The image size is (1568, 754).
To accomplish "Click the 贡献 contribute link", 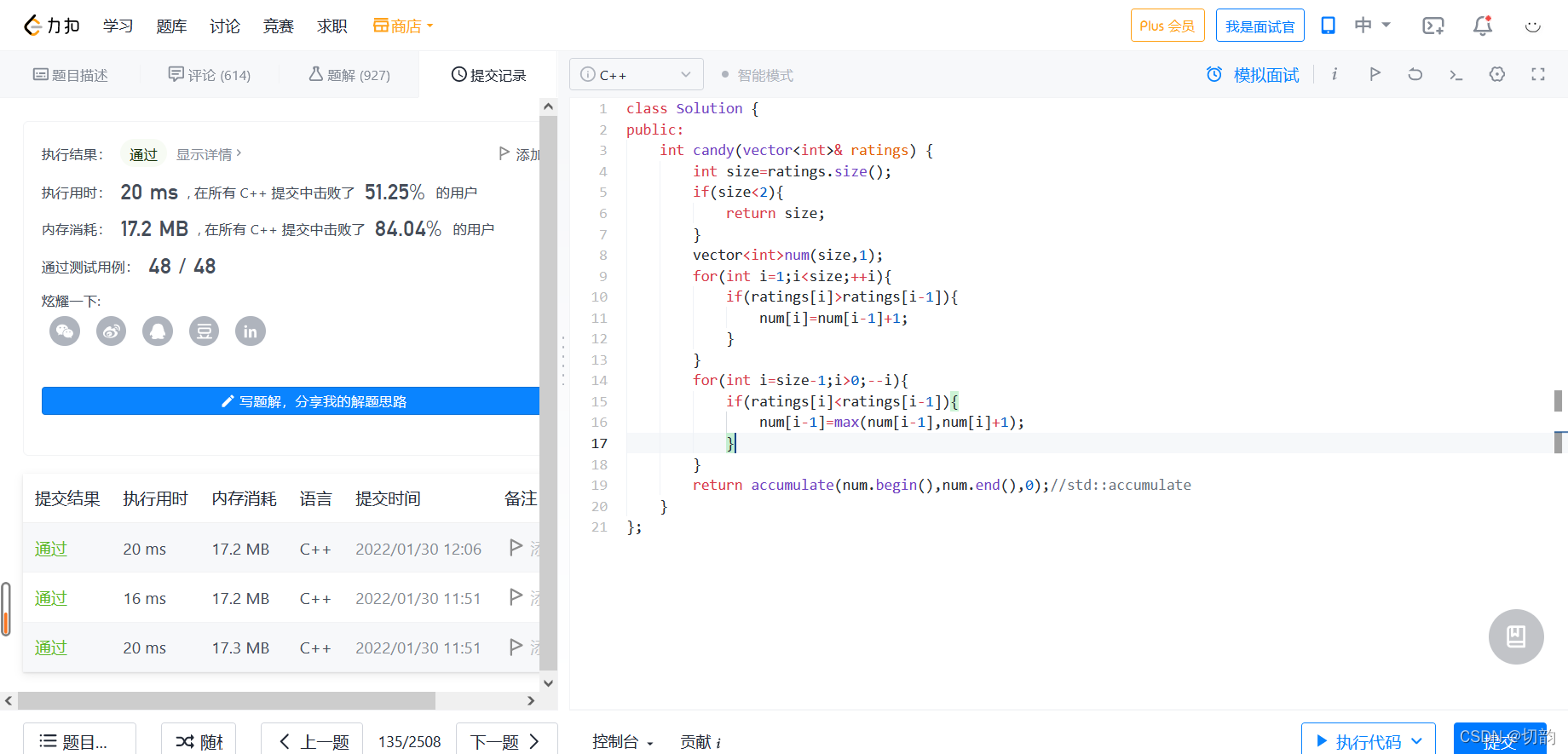I will coord(700,742).
